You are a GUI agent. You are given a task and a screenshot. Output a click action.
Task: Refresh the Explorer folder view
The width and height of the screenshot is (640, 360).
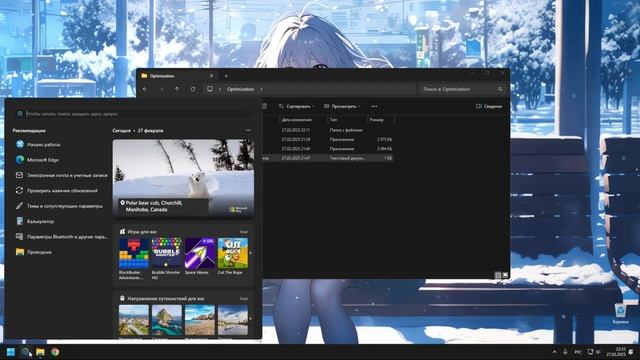click(x=193, y=89)
